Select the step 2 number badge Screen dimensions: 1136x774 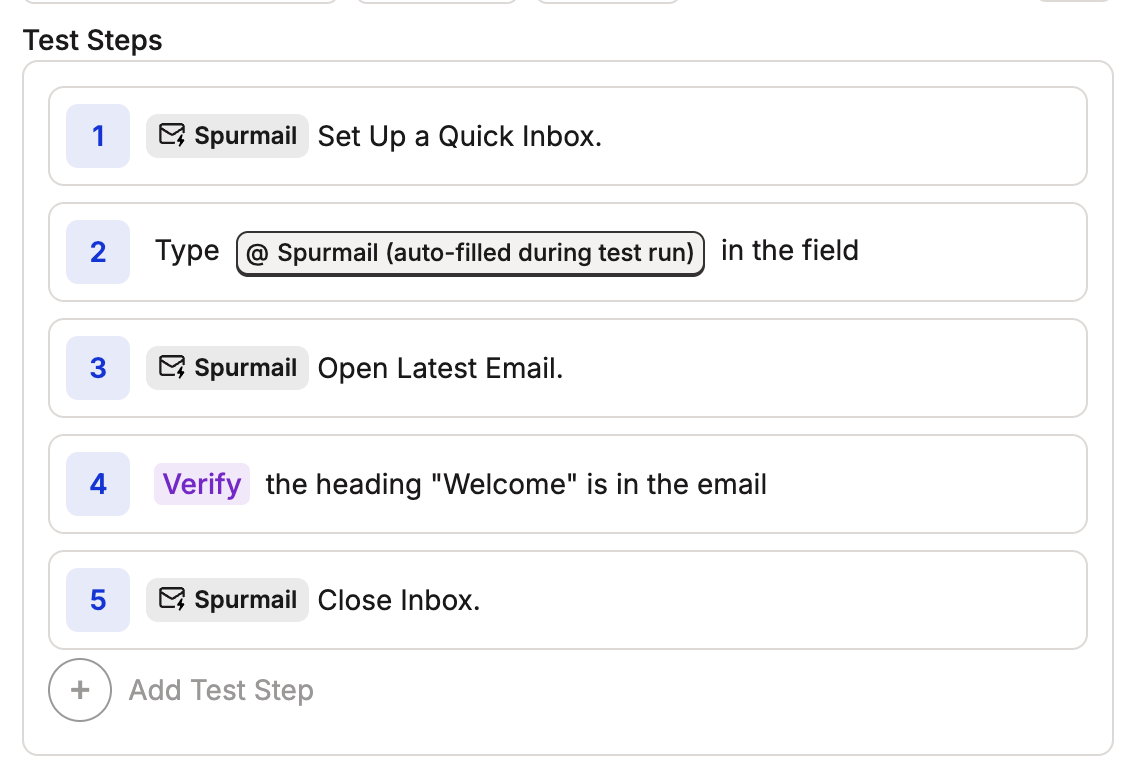click(x=97, y=252)
